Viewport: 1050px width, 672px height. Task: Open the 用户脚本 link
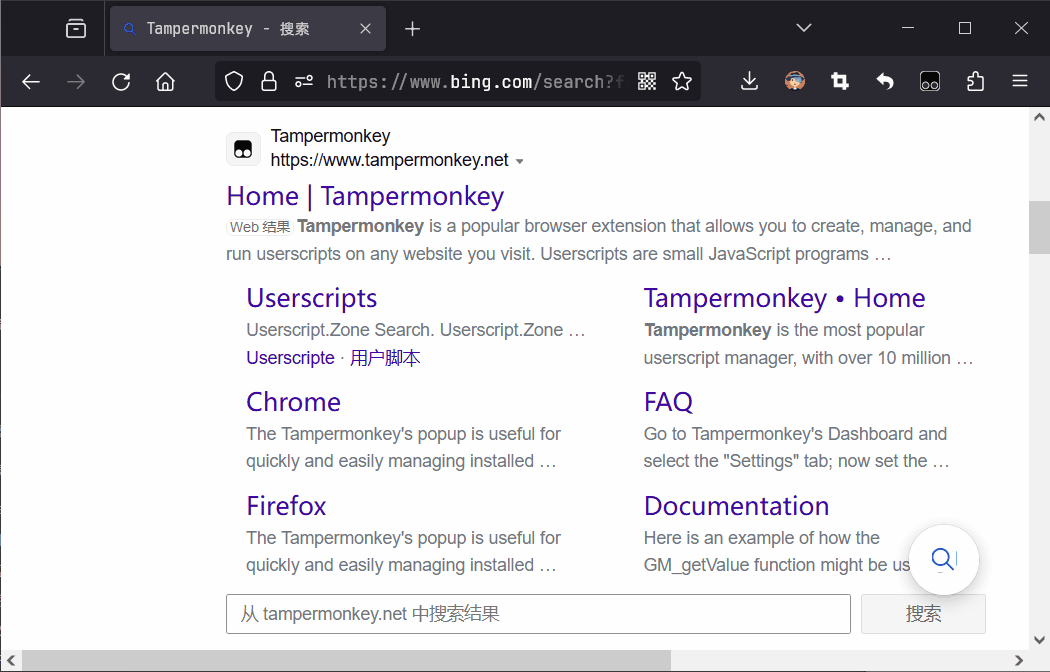385,358
